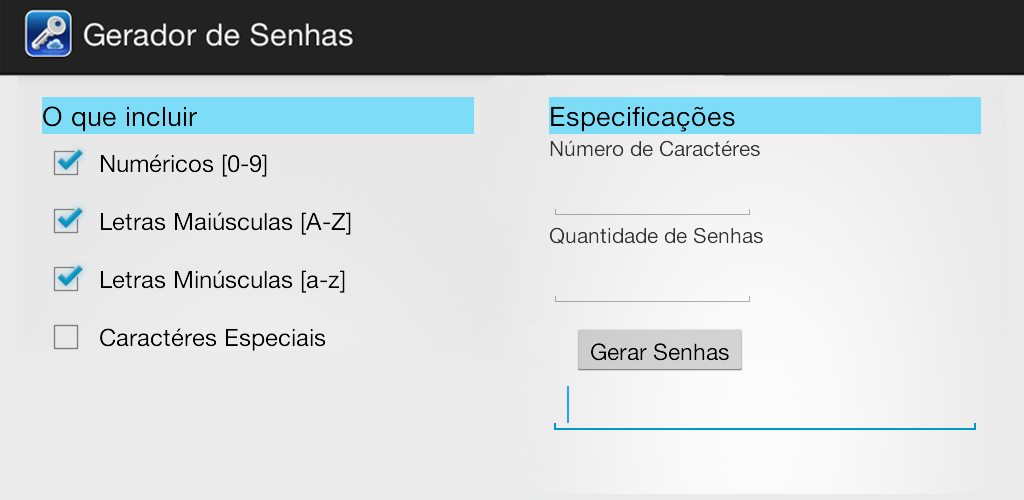Viewport: 1024px width, 500px height.
Task: Uncheck the Numéricos [0-9] checkbox
Action: (x=67, y=163)
